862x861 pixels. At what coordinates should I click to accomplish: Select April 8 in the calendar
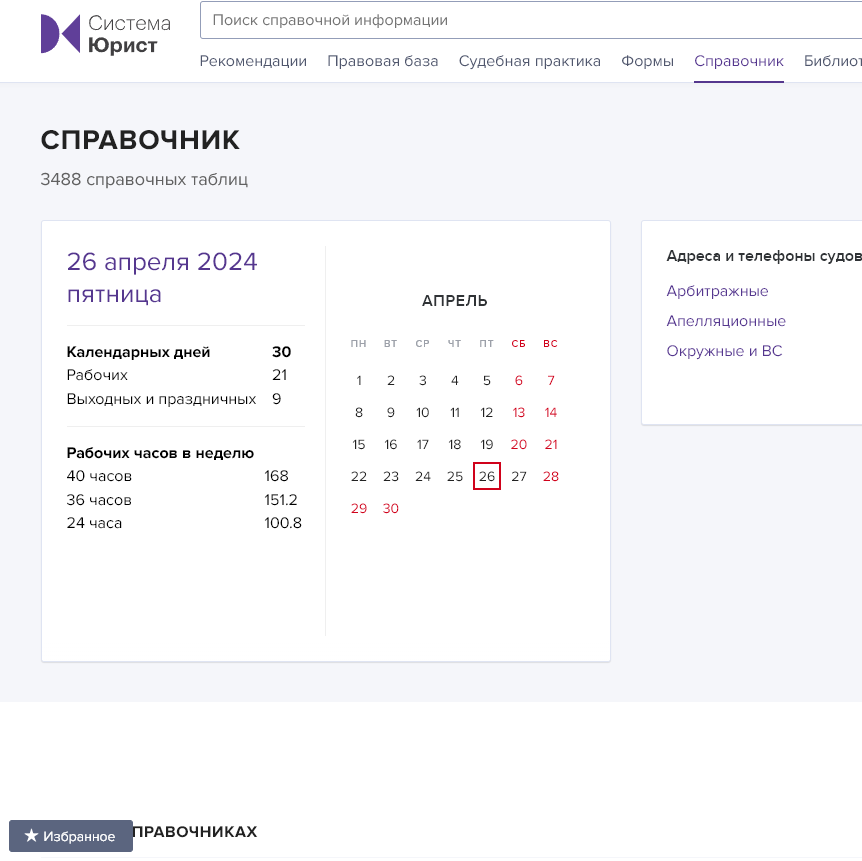click(x=358, y=412)
